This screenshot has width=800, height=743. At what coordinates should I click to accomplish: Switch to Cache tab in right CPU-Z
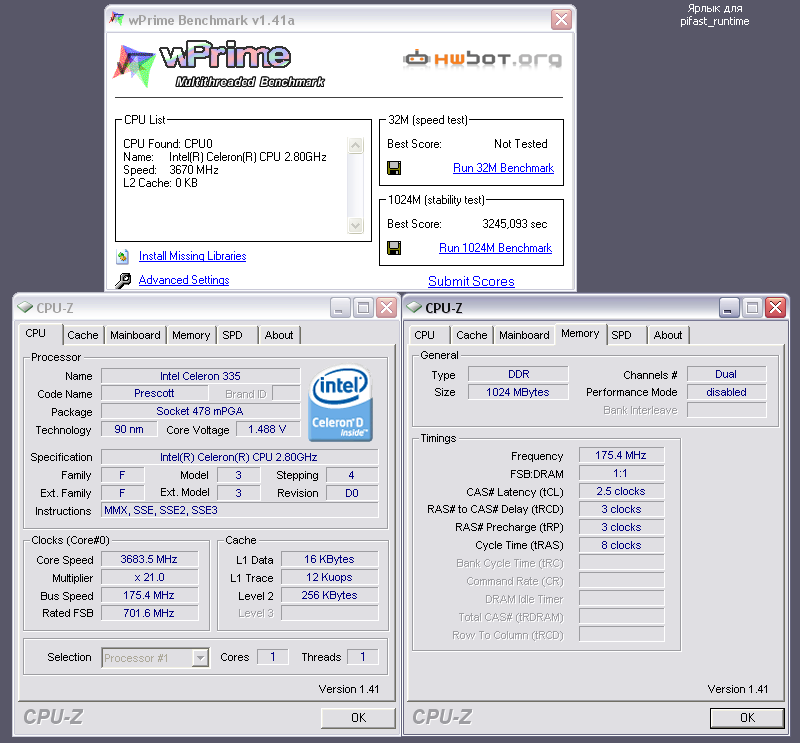pyautogui.click(x=472, y=335)
